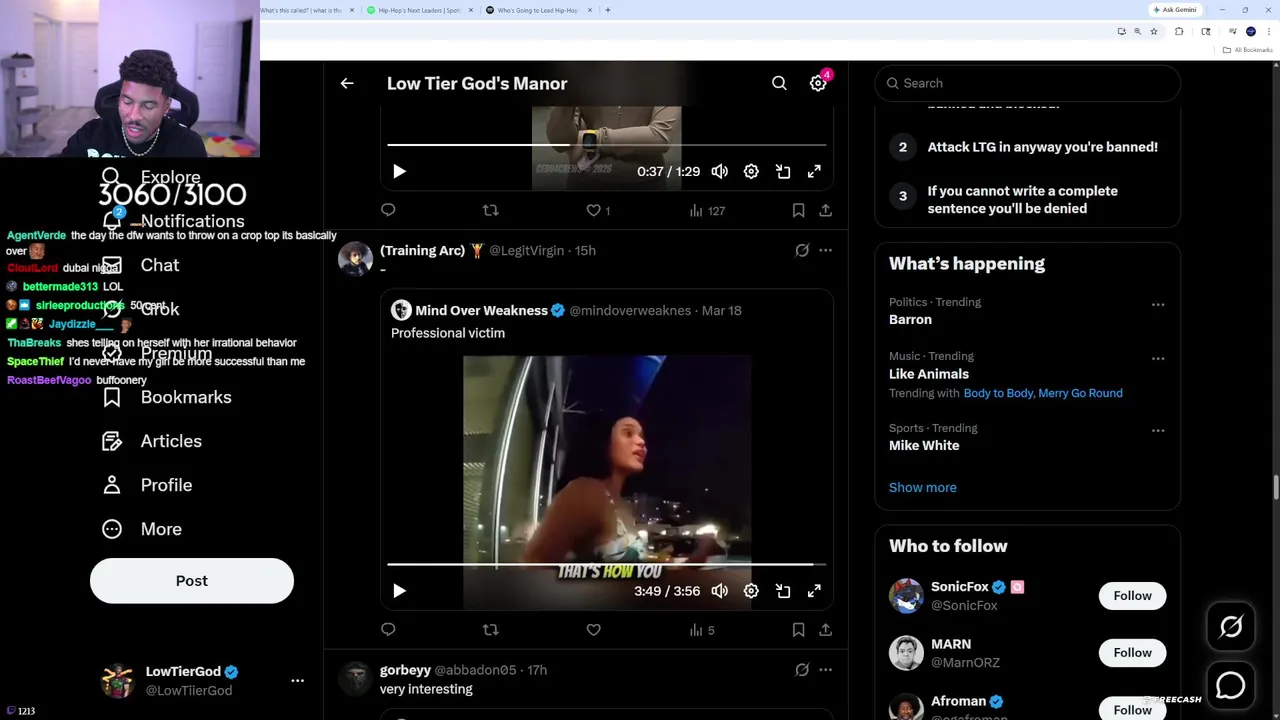
Task: Open Bookmarks in the sidebar
Action: pos(167,397)
